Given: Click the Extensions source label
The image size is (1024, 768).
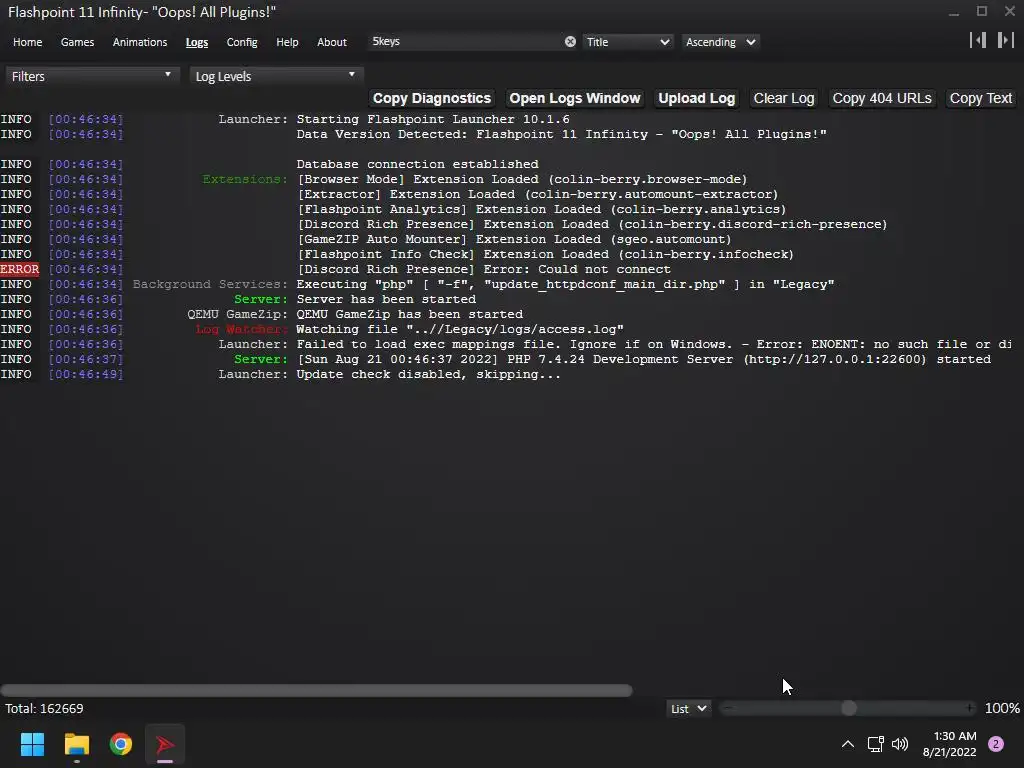Looking at the screenshot, I should pyautogui.click(x=244, y=179).
